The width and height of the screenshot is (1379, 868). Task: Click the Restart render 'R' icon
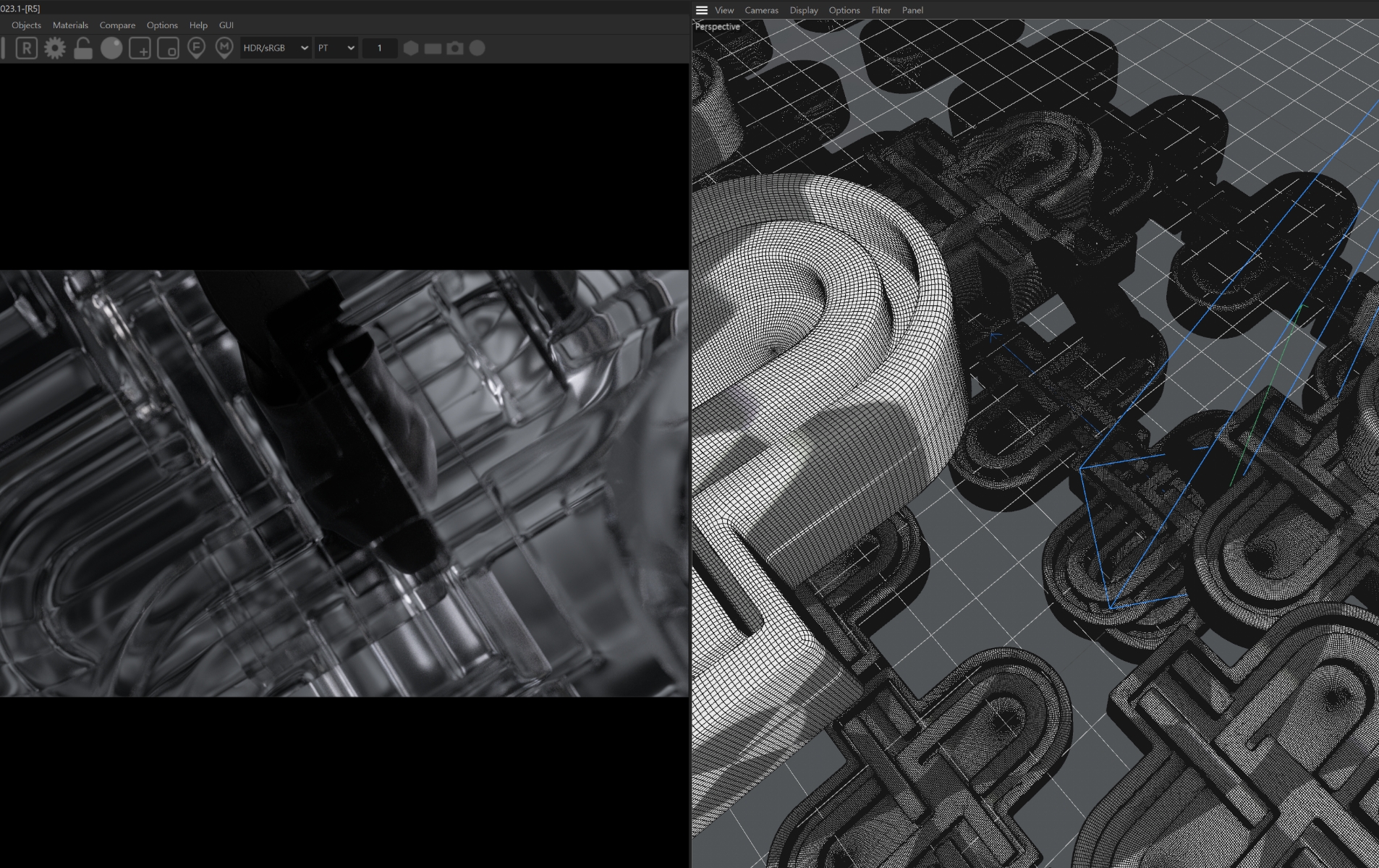[x=27, y=48]
